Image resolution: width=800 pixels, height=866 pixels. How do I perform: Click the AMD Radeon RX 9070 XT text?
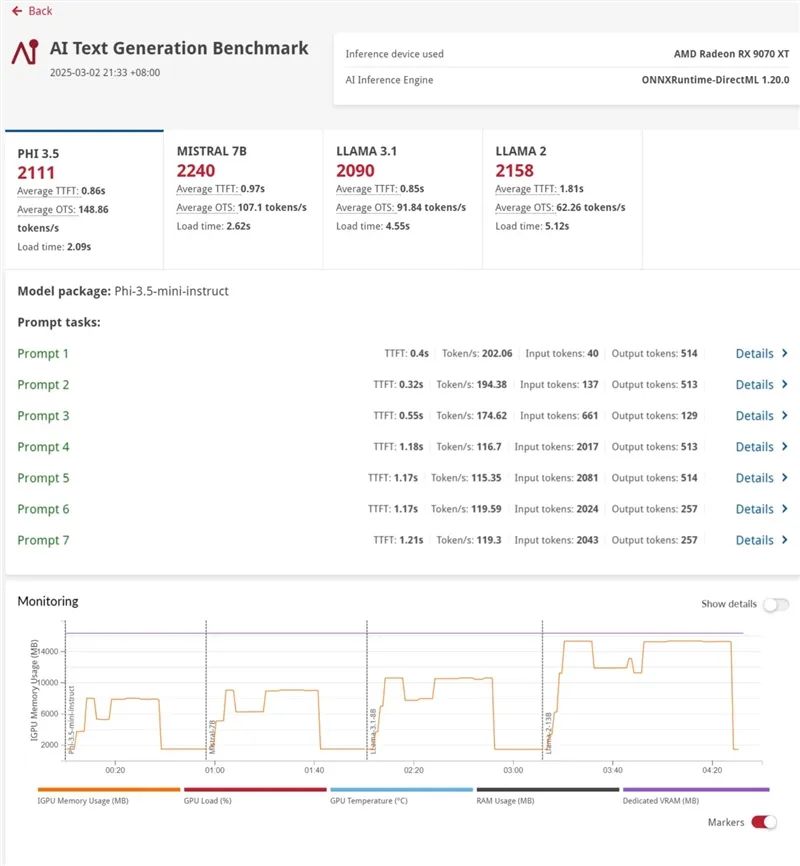731,54
